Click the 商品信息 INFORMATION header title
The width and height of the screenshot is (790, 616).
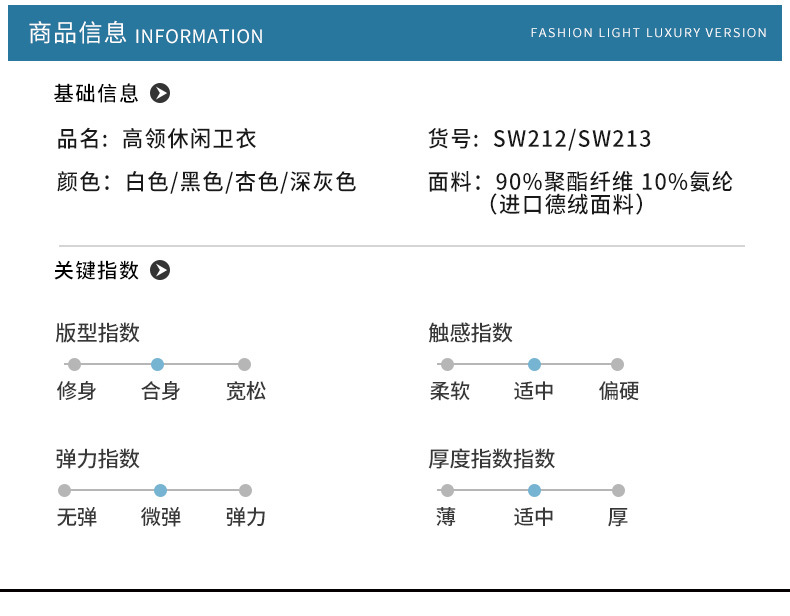(146, 34)
